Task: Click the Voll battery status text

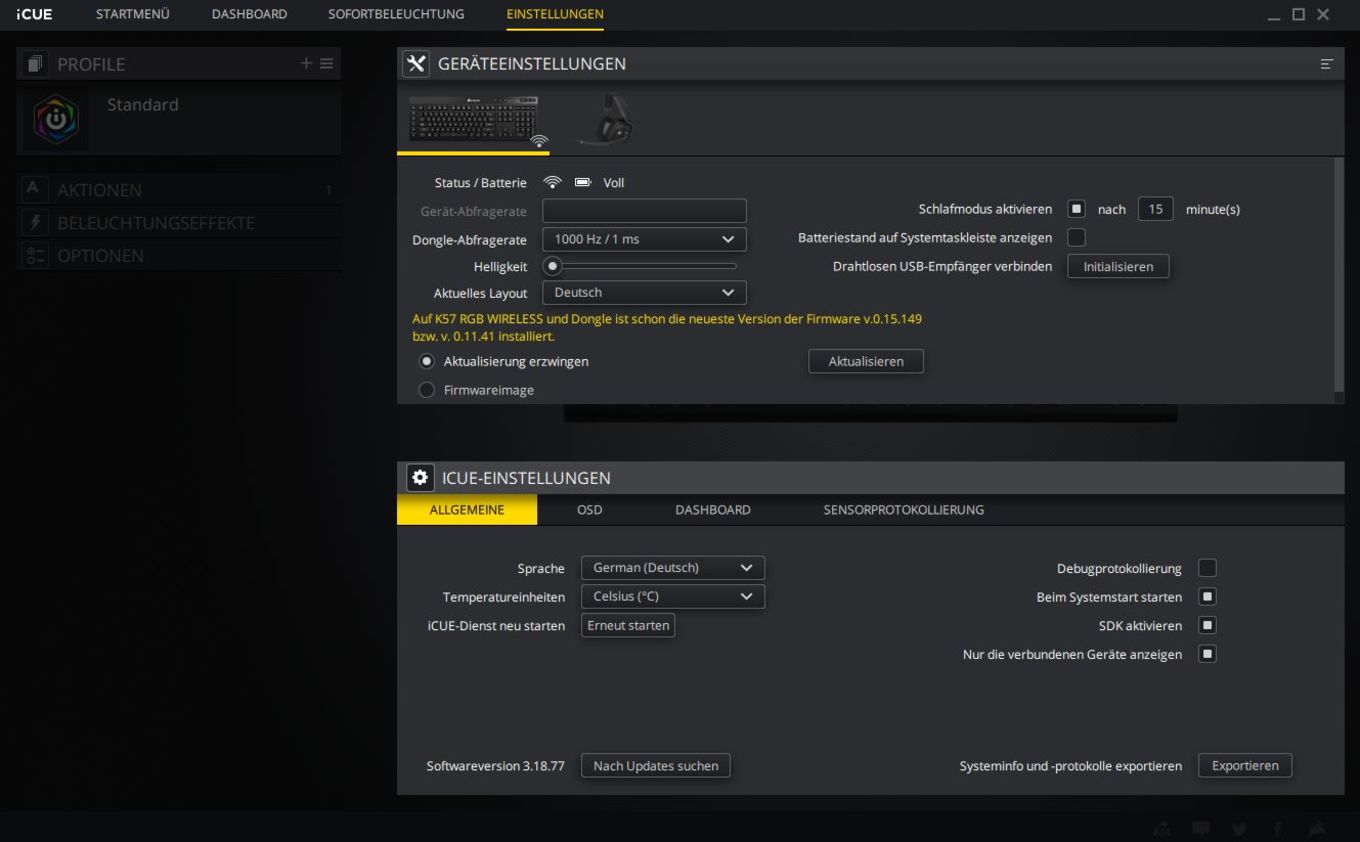Action: pyautogui.click(x=614, y=183)
